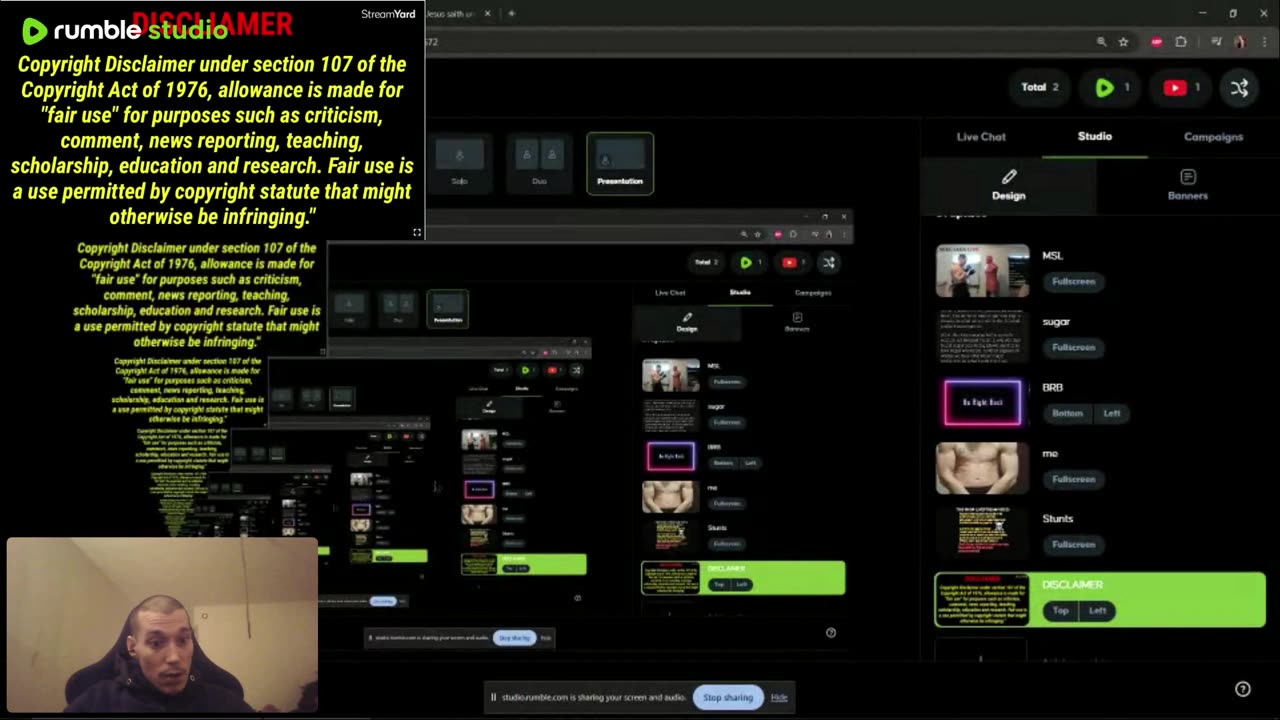Screen dimensions: 1280x720
Task: Switch to the Live Chat tab
Action: [981, 137]
